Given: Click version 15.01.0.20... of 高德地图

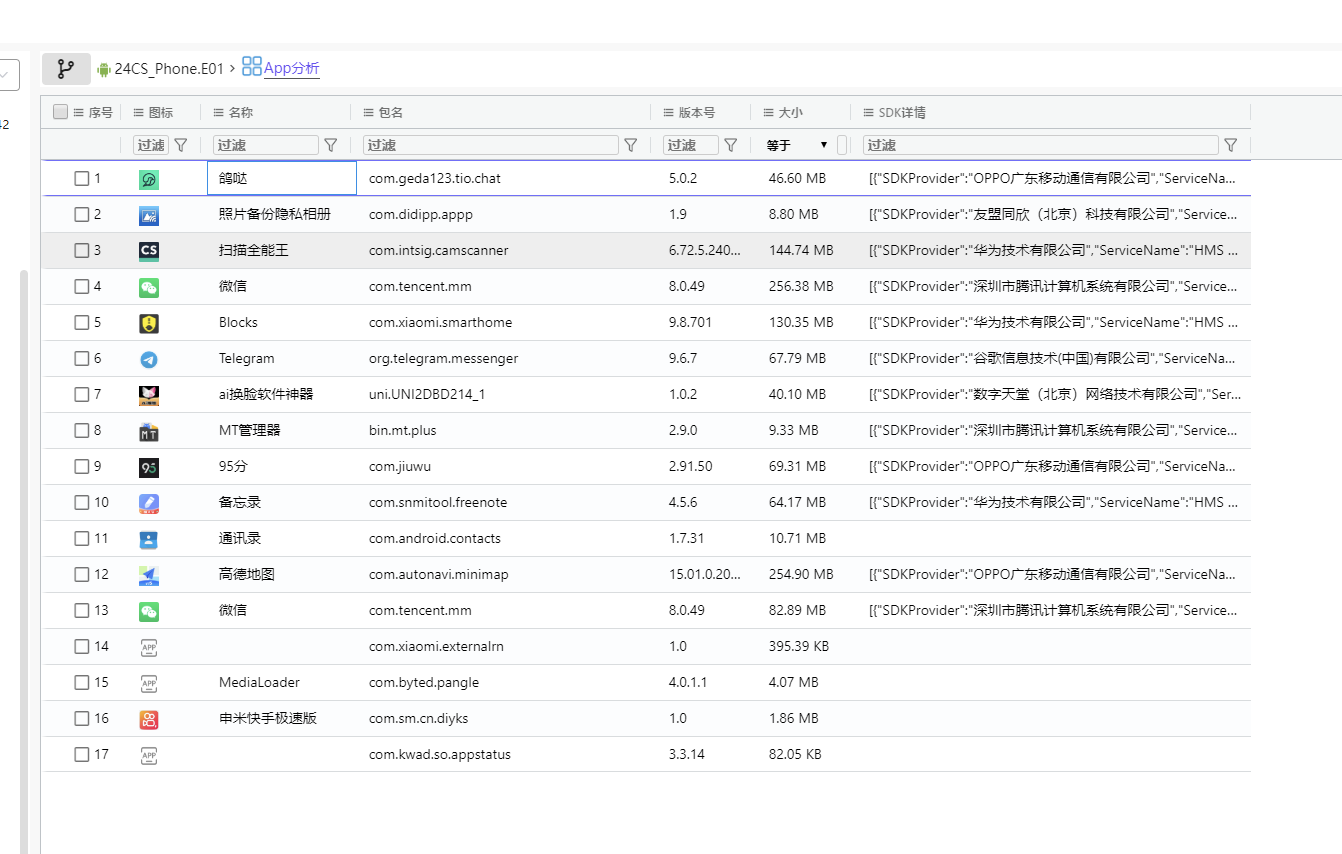Looking at the screenshot, I should click(x=706, y=574).
